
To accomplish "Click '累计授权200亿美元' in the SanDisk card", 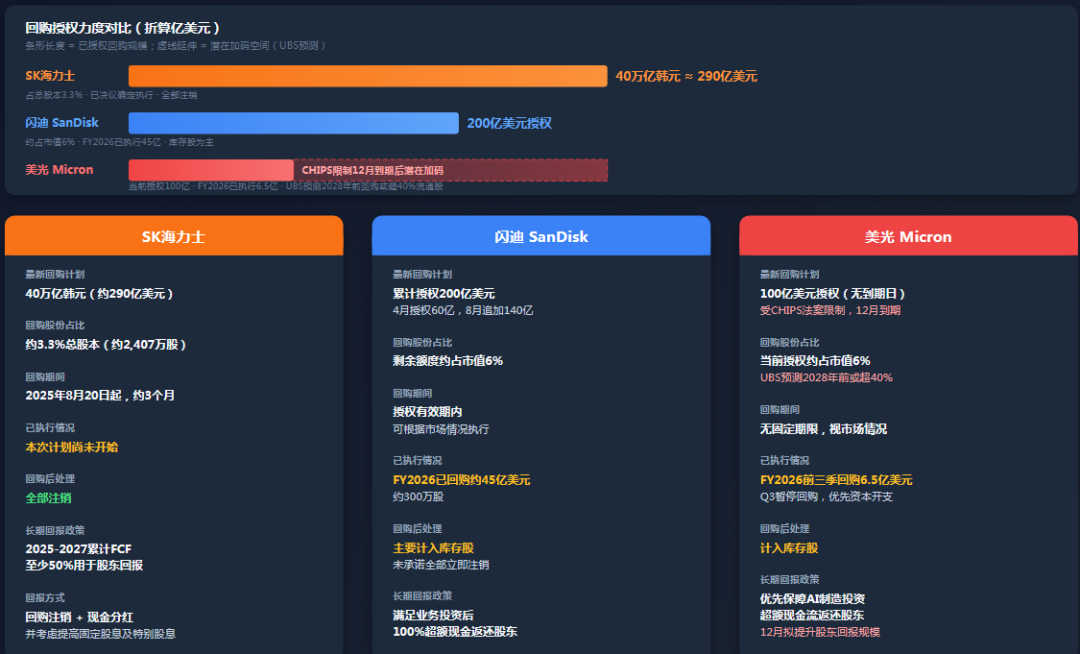I will [444, 293].
